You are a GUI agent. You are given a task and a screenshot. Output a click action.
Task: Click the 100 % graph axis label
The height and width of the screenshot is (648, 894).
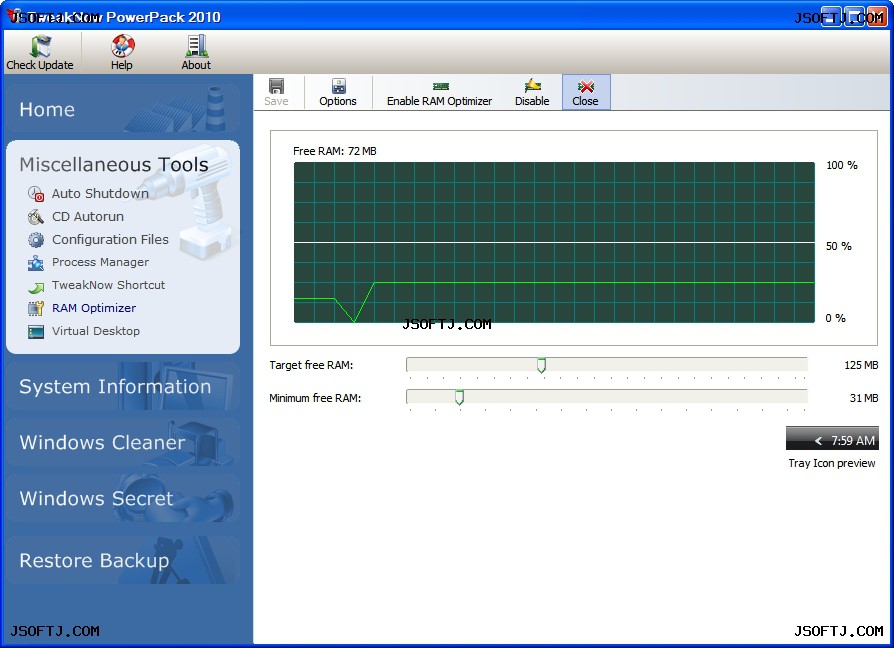tap(842, 165)
